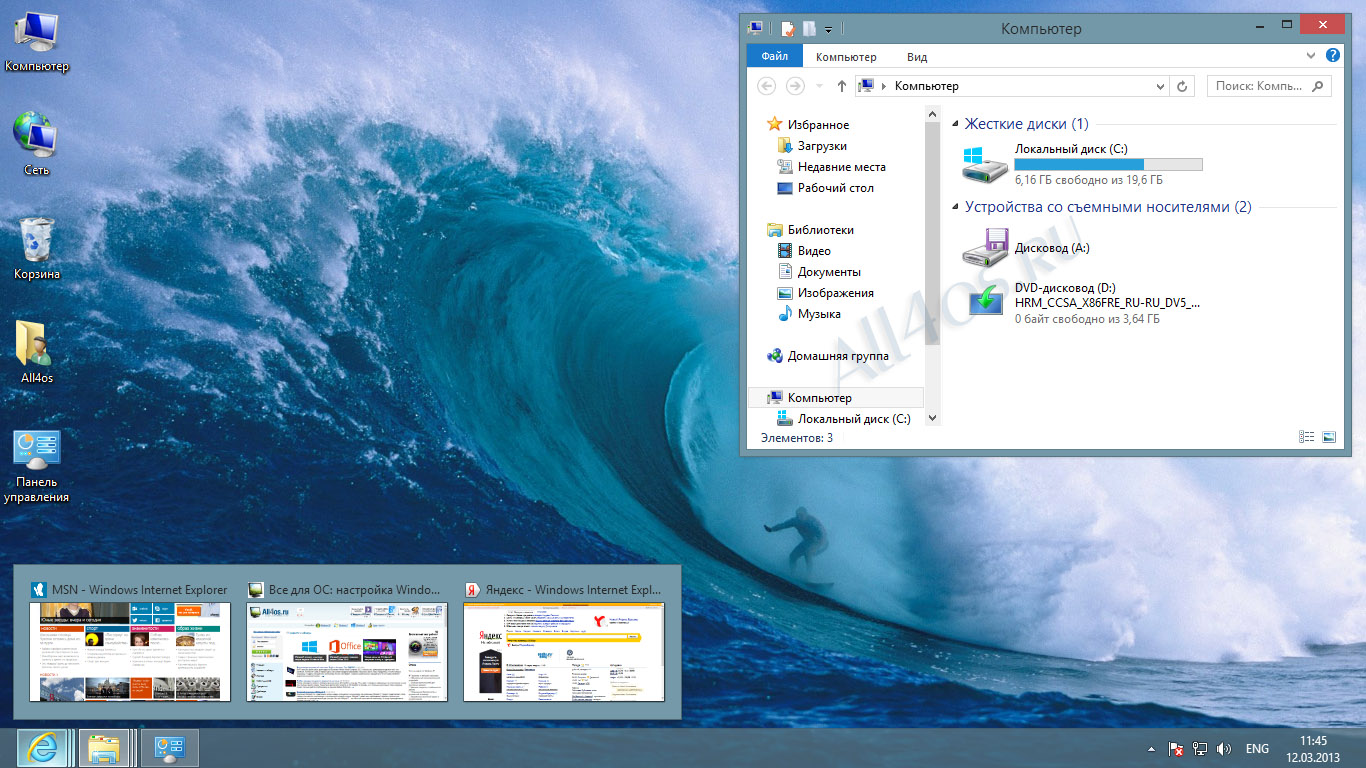
Task: Open Action Center flag tray icon
Action: (x=1178, y=749)
